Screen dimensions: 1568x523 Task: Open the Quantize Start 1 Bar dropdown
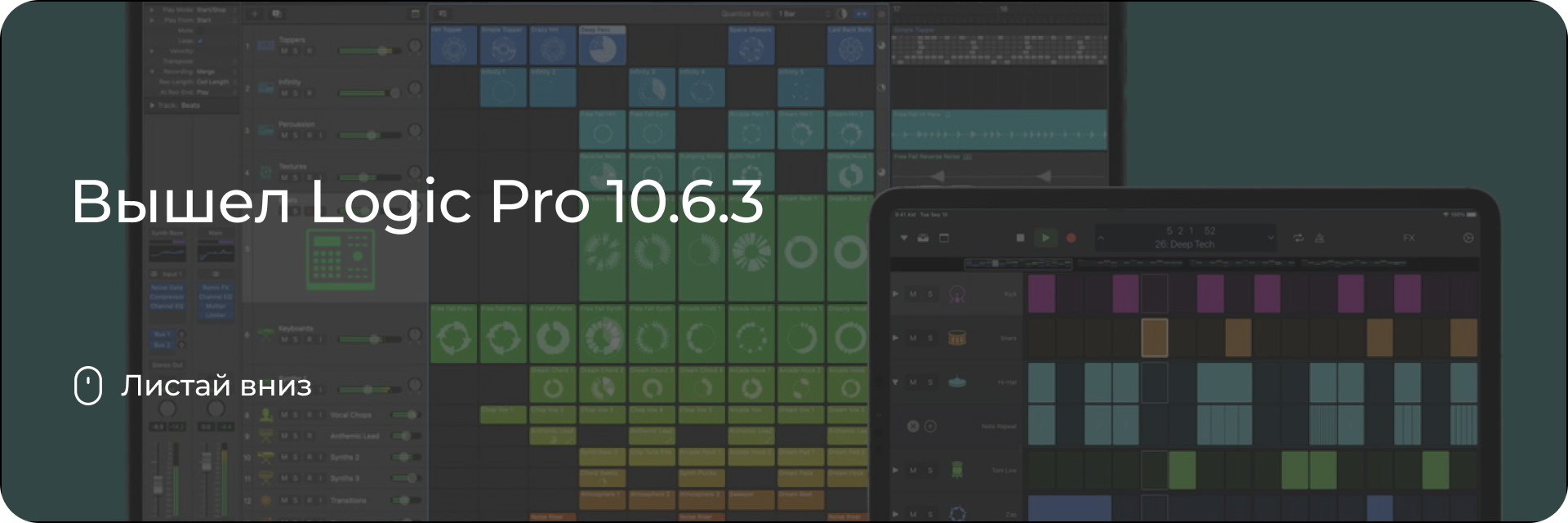pyautogui.click(x=804, y=14)
